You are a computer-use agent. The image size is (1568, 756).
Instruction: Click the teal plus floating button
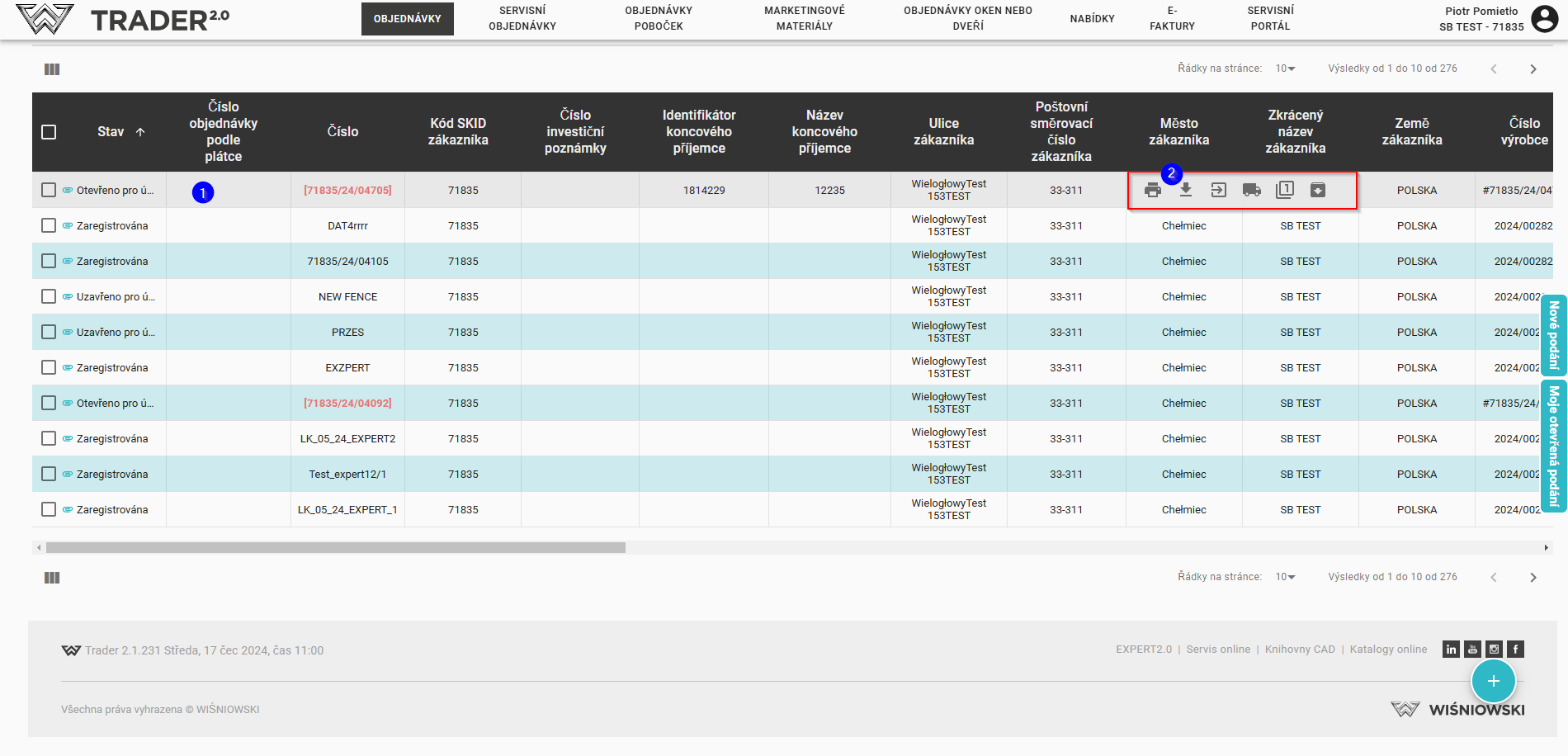tap(1493, 681)
